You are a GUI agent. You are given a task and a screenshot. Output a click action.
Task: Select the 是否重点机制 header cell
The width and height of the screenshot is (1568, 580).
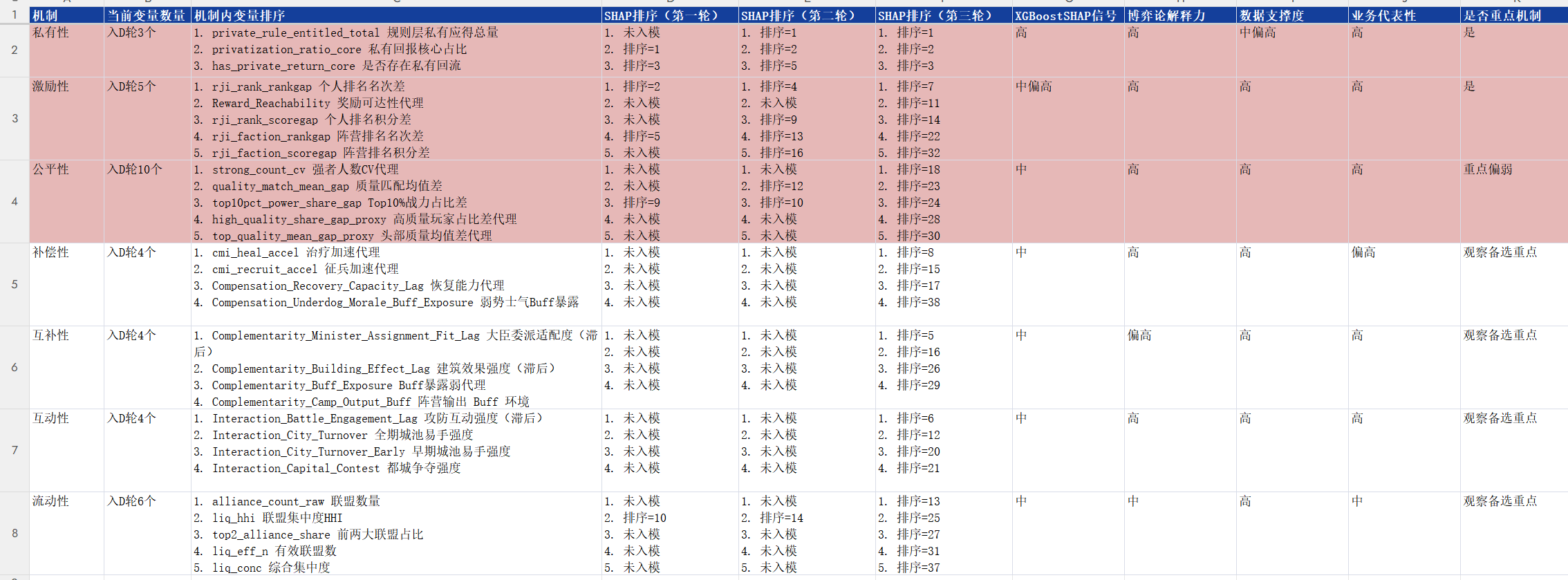pyautogui.click(x=1514, y=15)
